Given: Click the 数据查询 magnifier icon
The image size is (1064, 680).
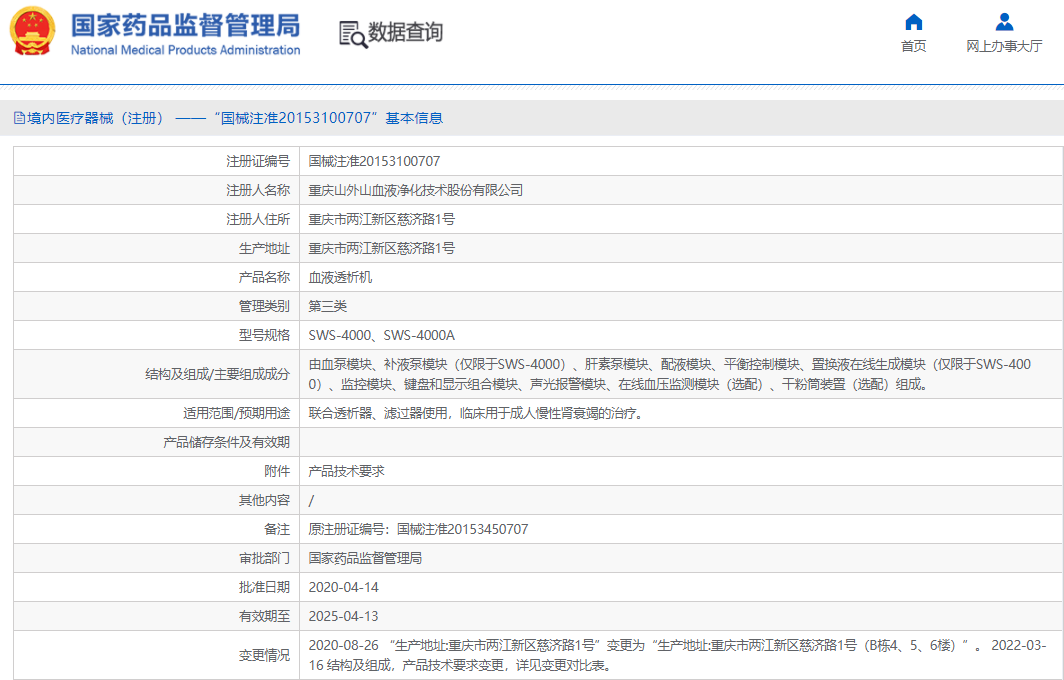Looking at the screenshot, I should pos(352,34).
